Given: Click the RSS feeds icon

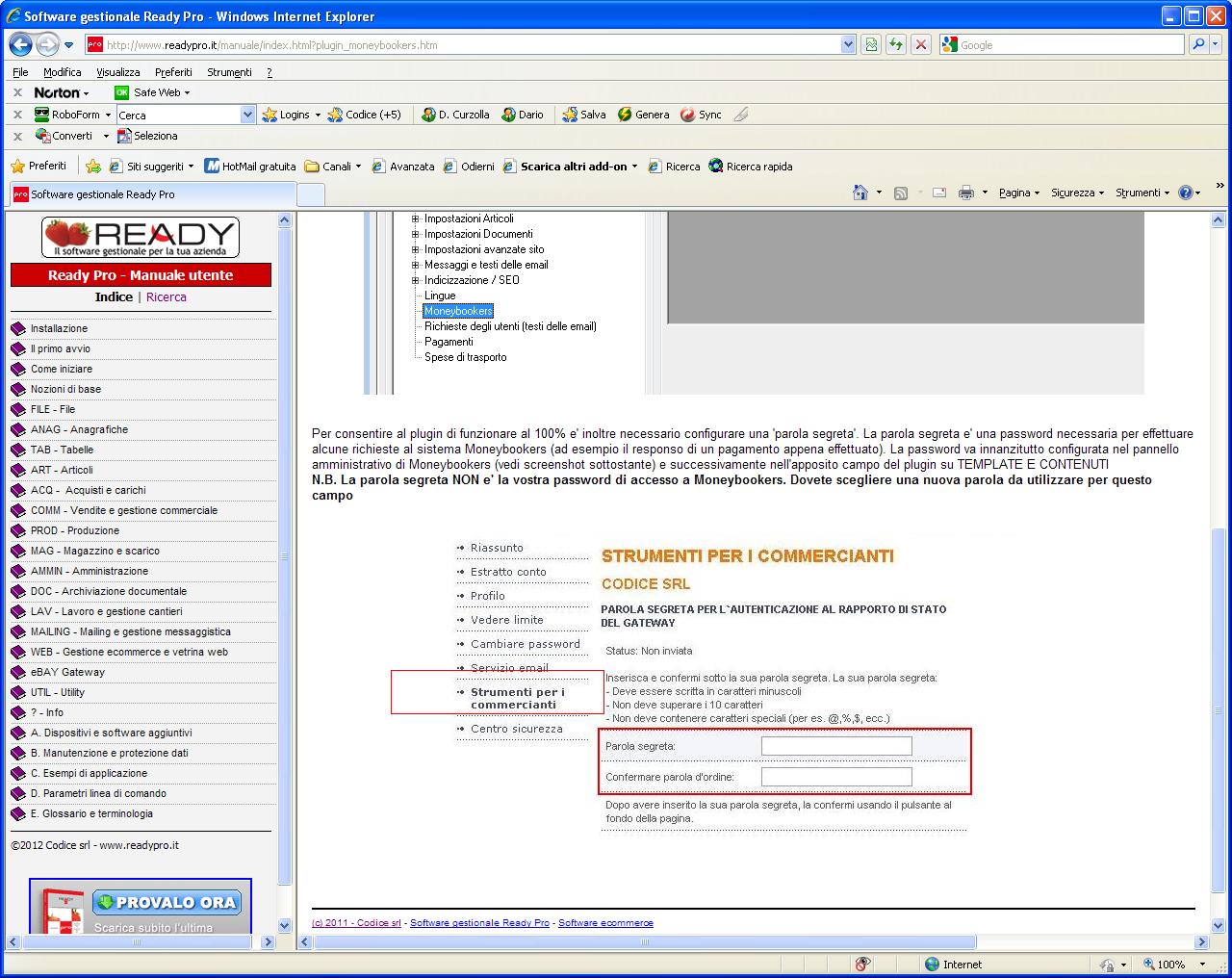Looking at the screenshot, I should tap(901, 193).
